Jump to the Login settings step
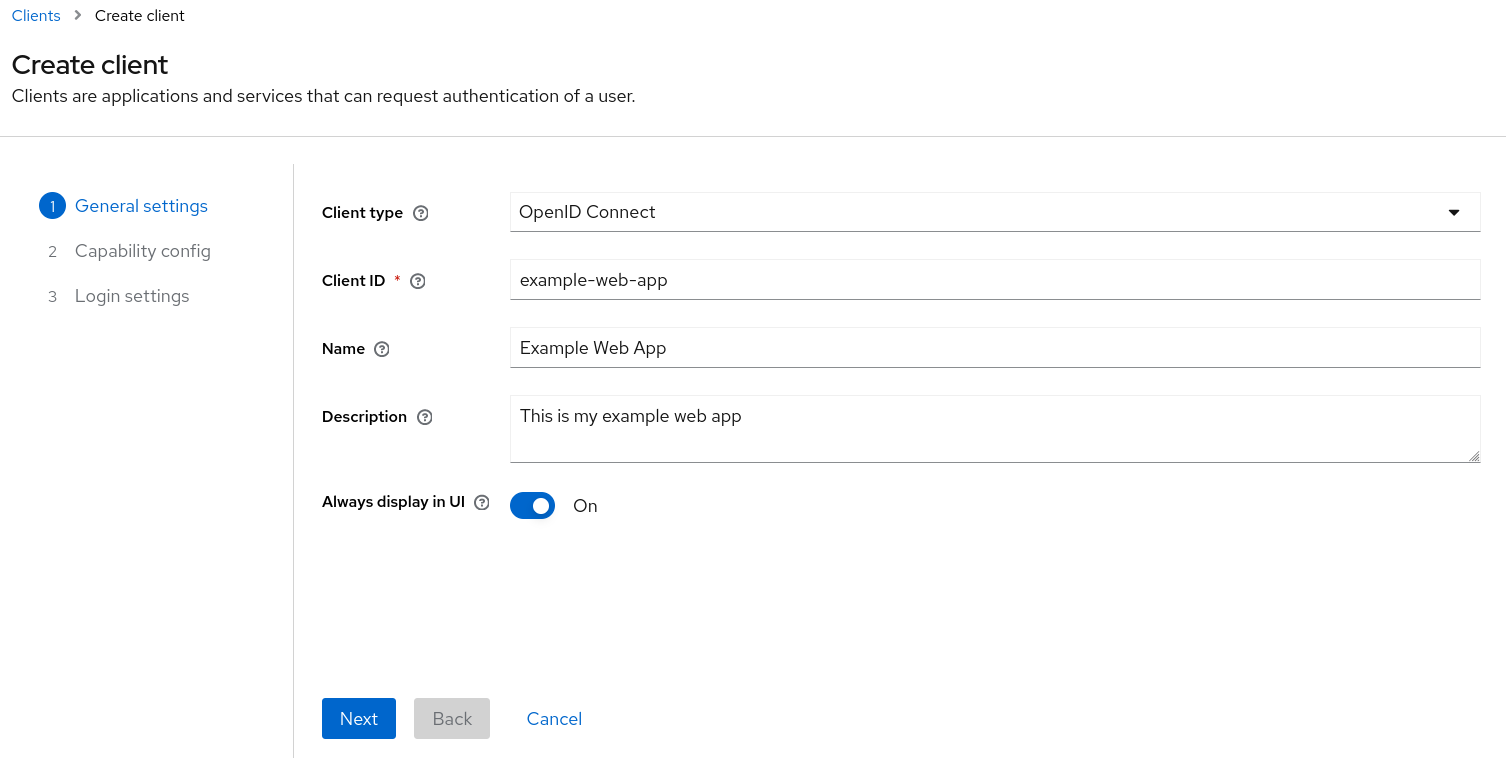This screenshot has height=758, width=1506. click(x=132, y=296)
